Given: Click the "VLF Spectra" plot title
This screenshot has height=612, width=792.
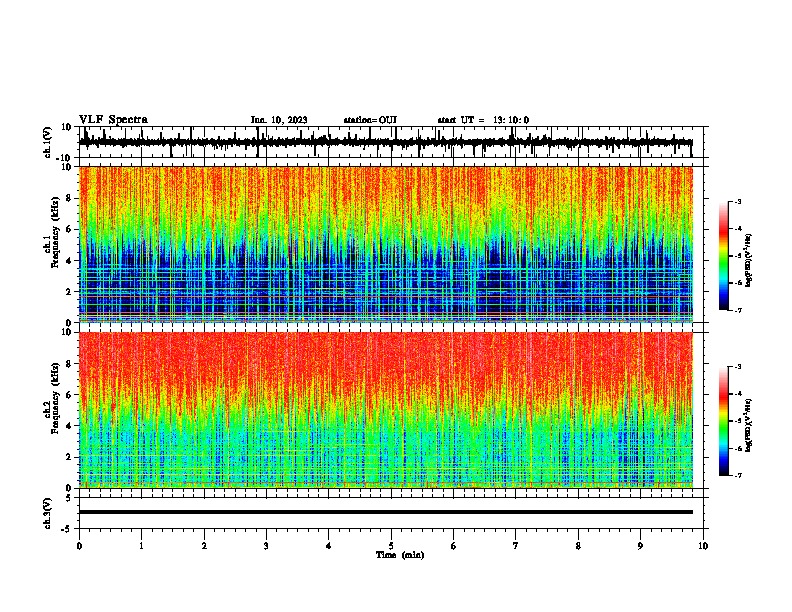Looking at the screenshot, I should 113,120.
